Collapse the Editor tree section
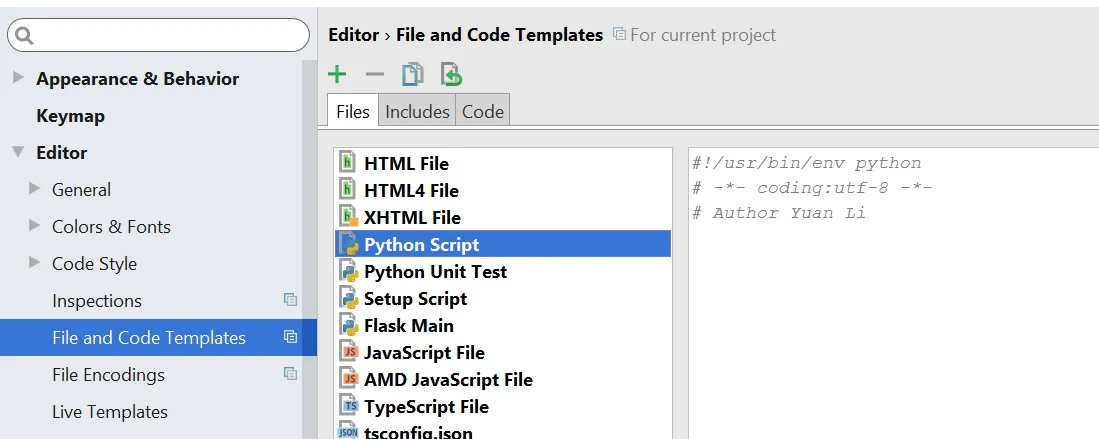Viewport: 1099px width, 439px height. 18,152
